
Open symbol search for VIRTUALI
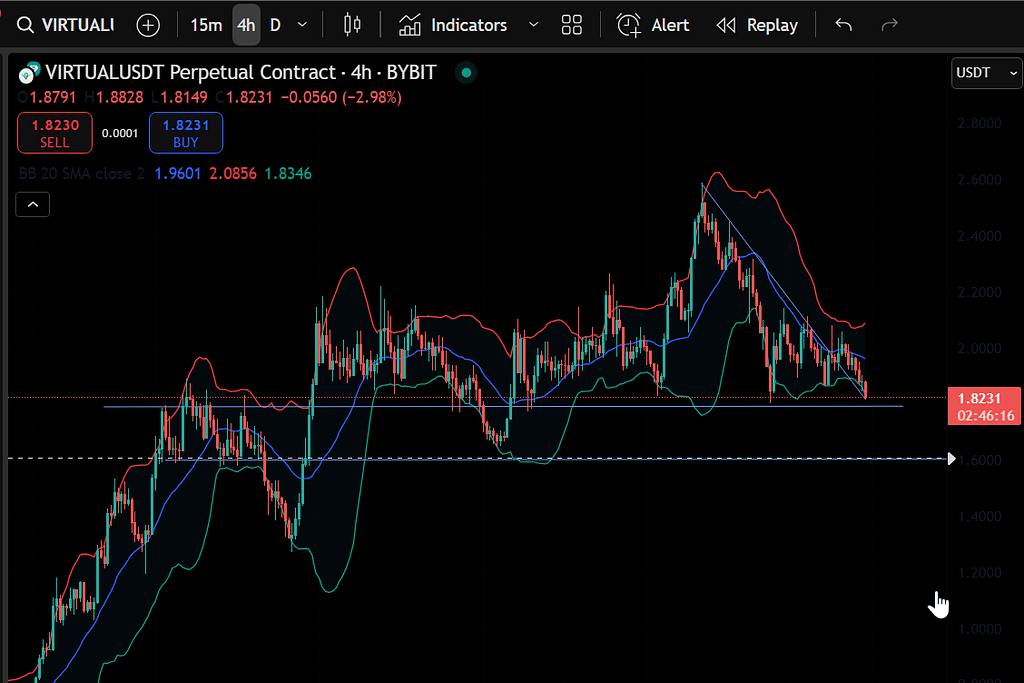pyautogui.click(x=65, y=25)
